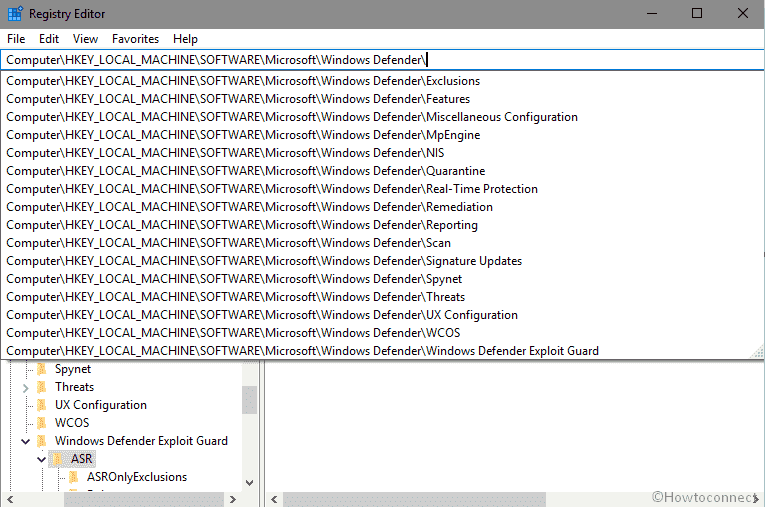The image size is (765, 507).
Task: Select the Windows Defender Exploit Guard suggestion
Action: coord(382,351)
